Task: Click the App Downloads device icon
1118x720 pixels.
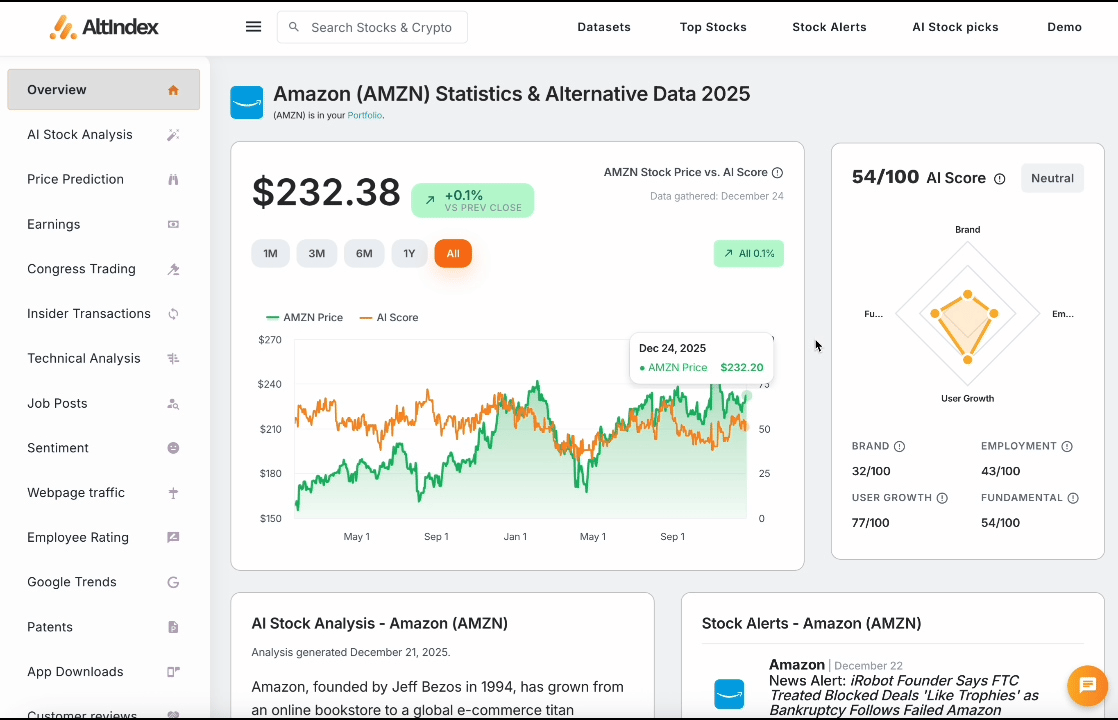Action: (173, 672)
